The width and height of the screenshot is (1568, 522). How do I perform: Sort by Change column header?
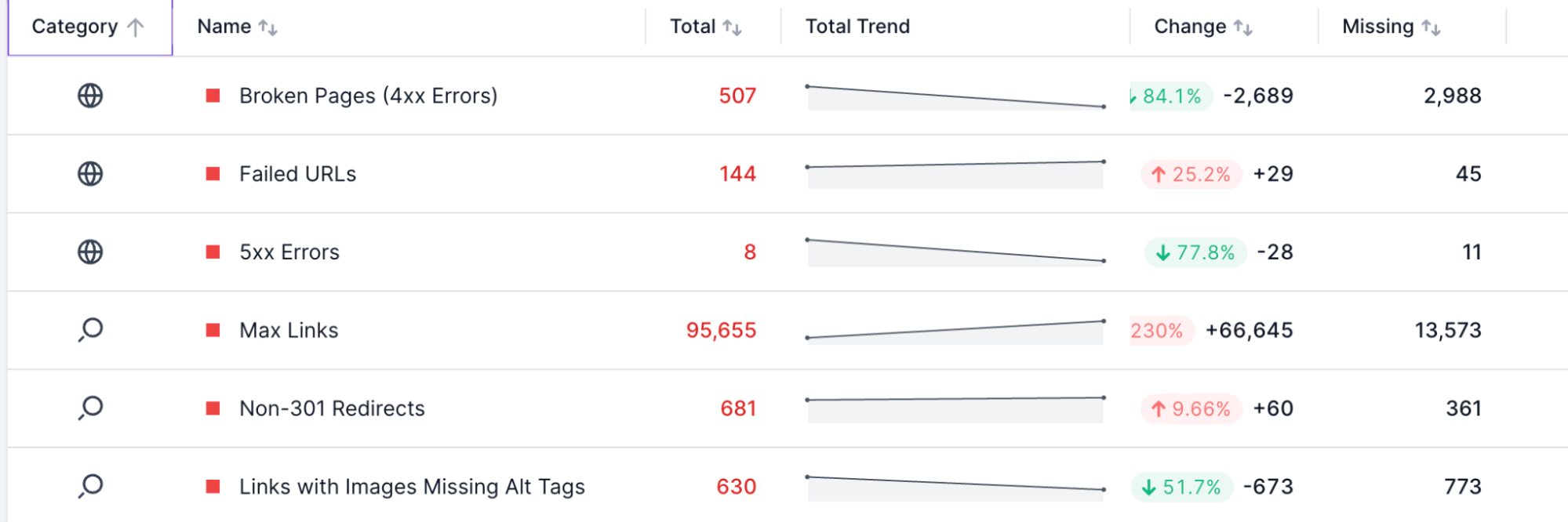pos(1202,27)
